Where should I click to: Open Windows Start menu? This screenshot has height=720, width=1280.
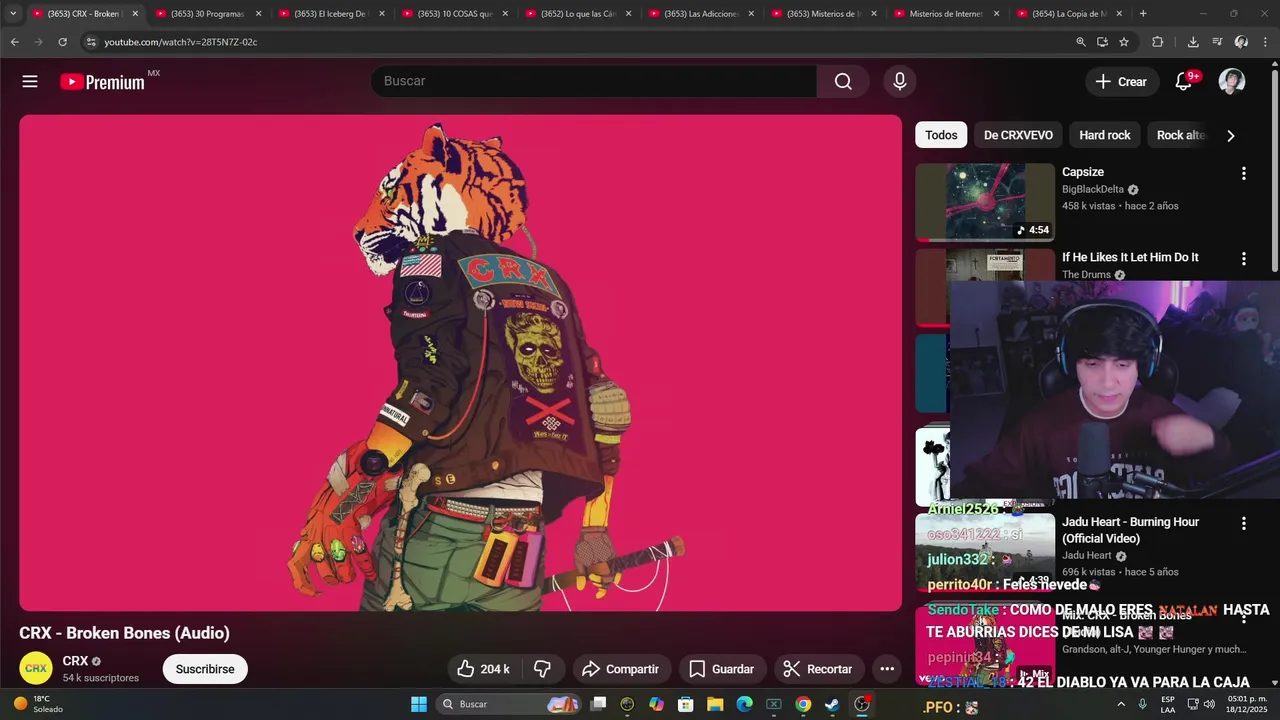(x=419, y=704)
